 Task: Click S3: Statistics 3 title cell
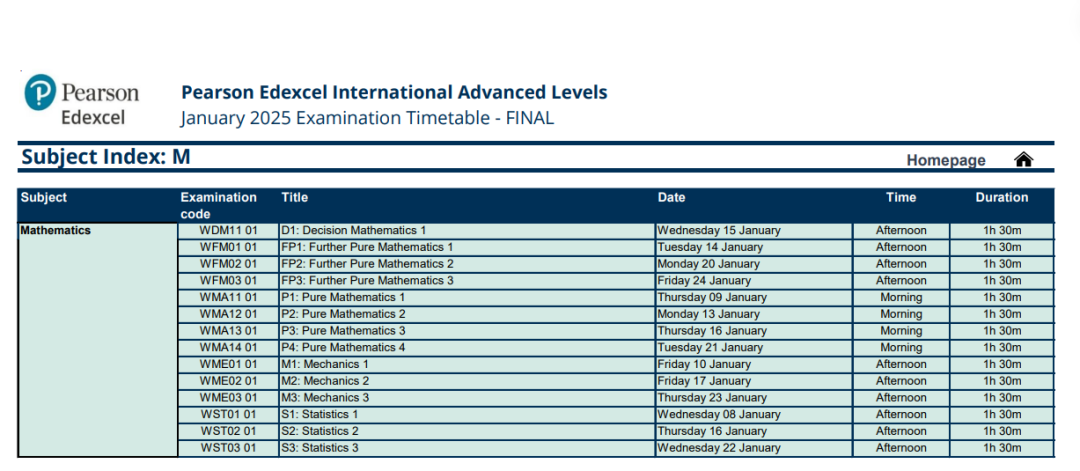(320, 448)
